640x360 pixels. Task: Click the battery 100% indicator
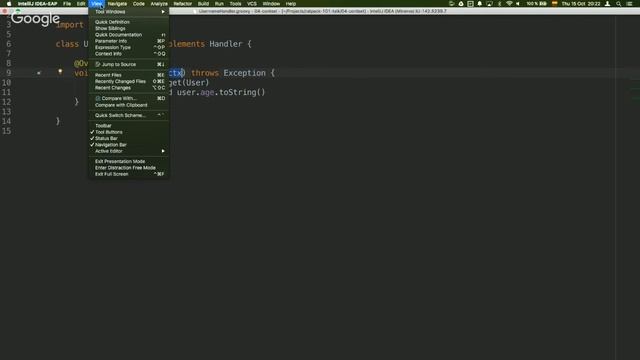point(536,4)
